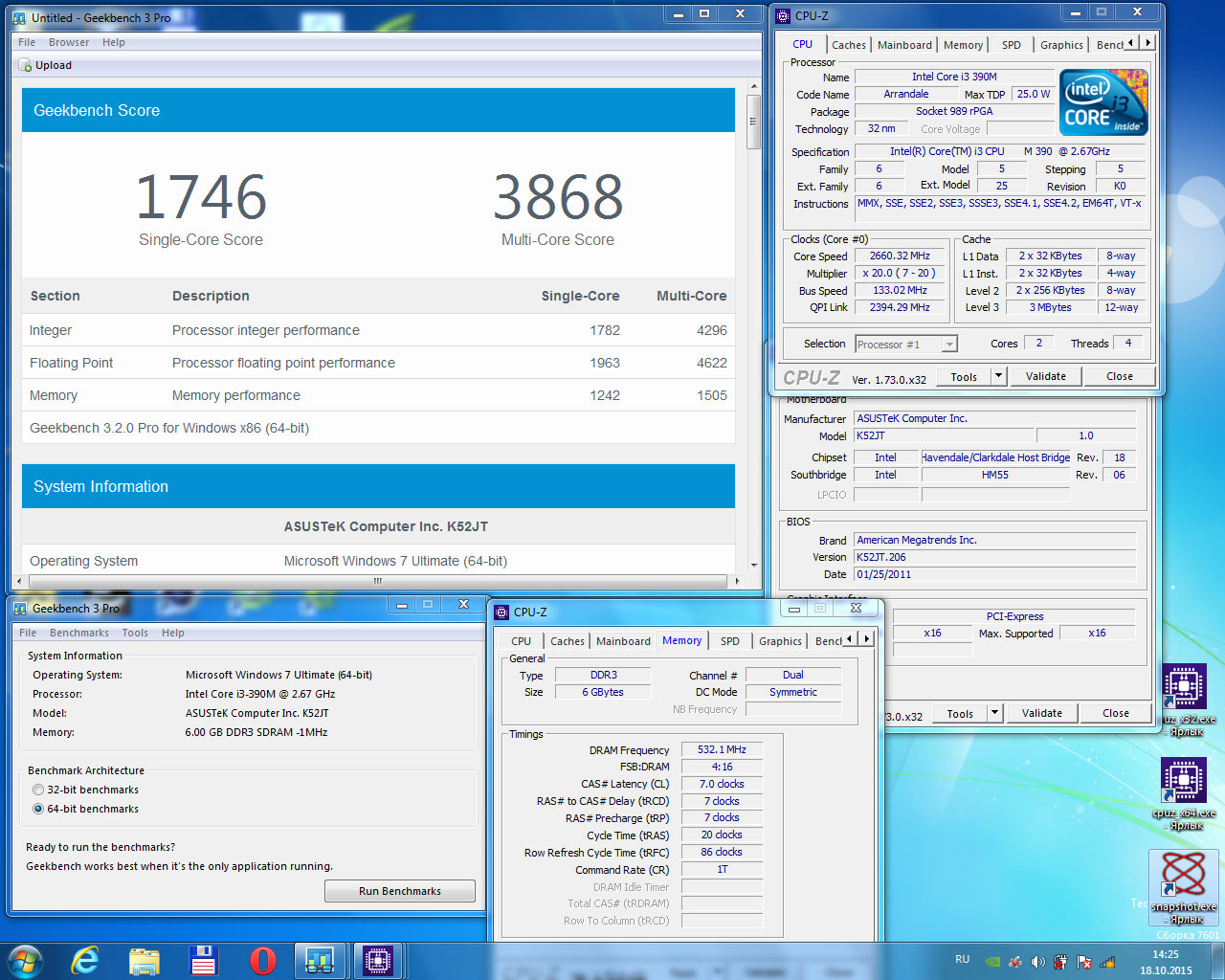Click CPU-Z icon in top CPU-Z title bar
This screenshot has height=980, width=1225.
point(783,15)
